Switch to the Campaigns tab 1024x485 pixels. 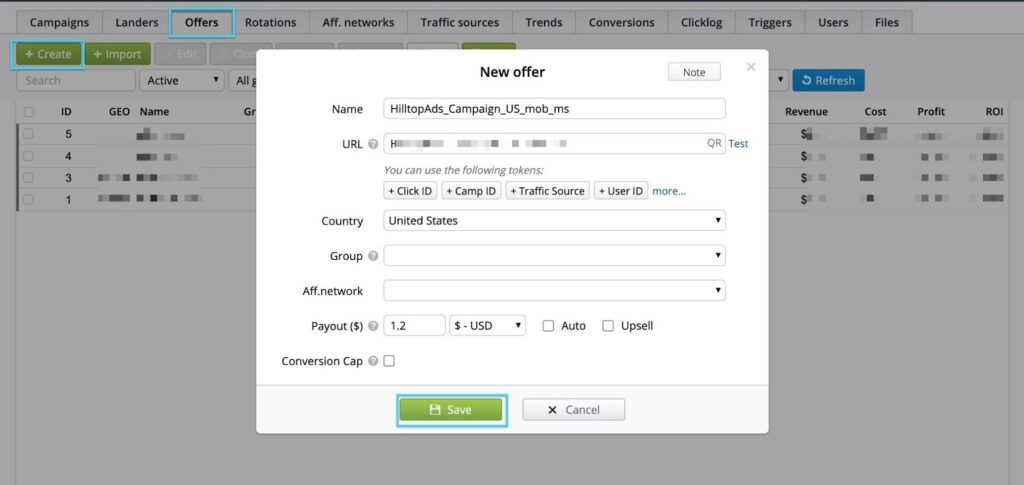point(59,22)
